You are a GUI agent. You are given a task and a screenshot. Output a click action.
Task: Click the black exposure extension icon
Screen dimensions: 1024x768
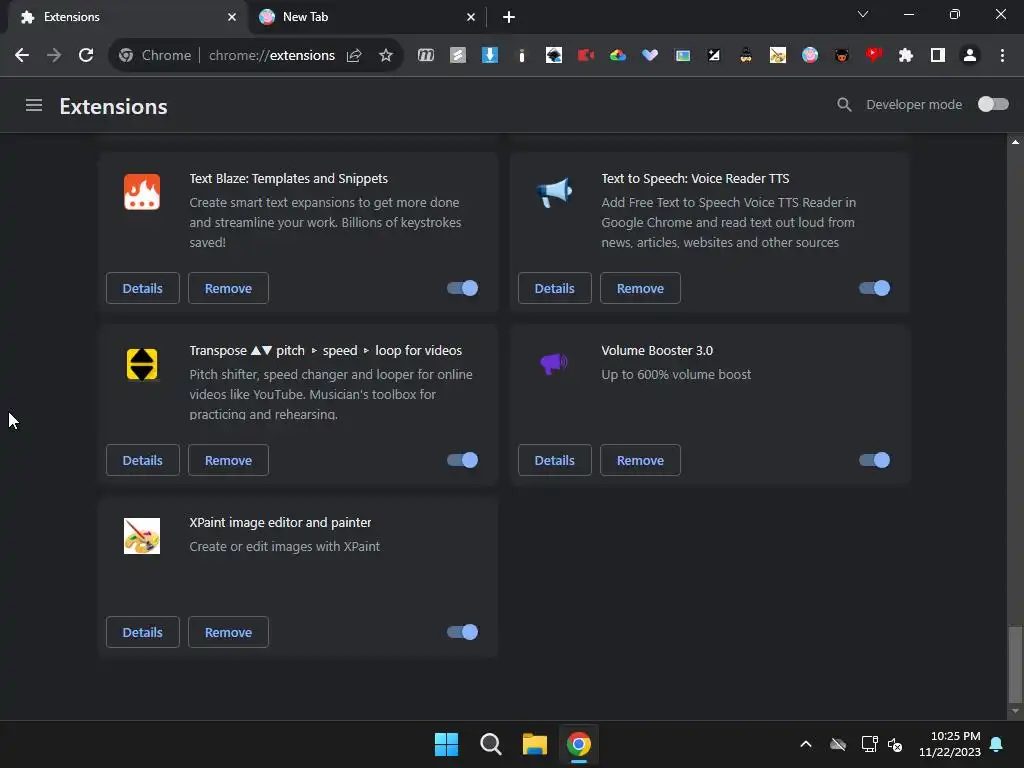pyautogui.click(x=714, y=56)
